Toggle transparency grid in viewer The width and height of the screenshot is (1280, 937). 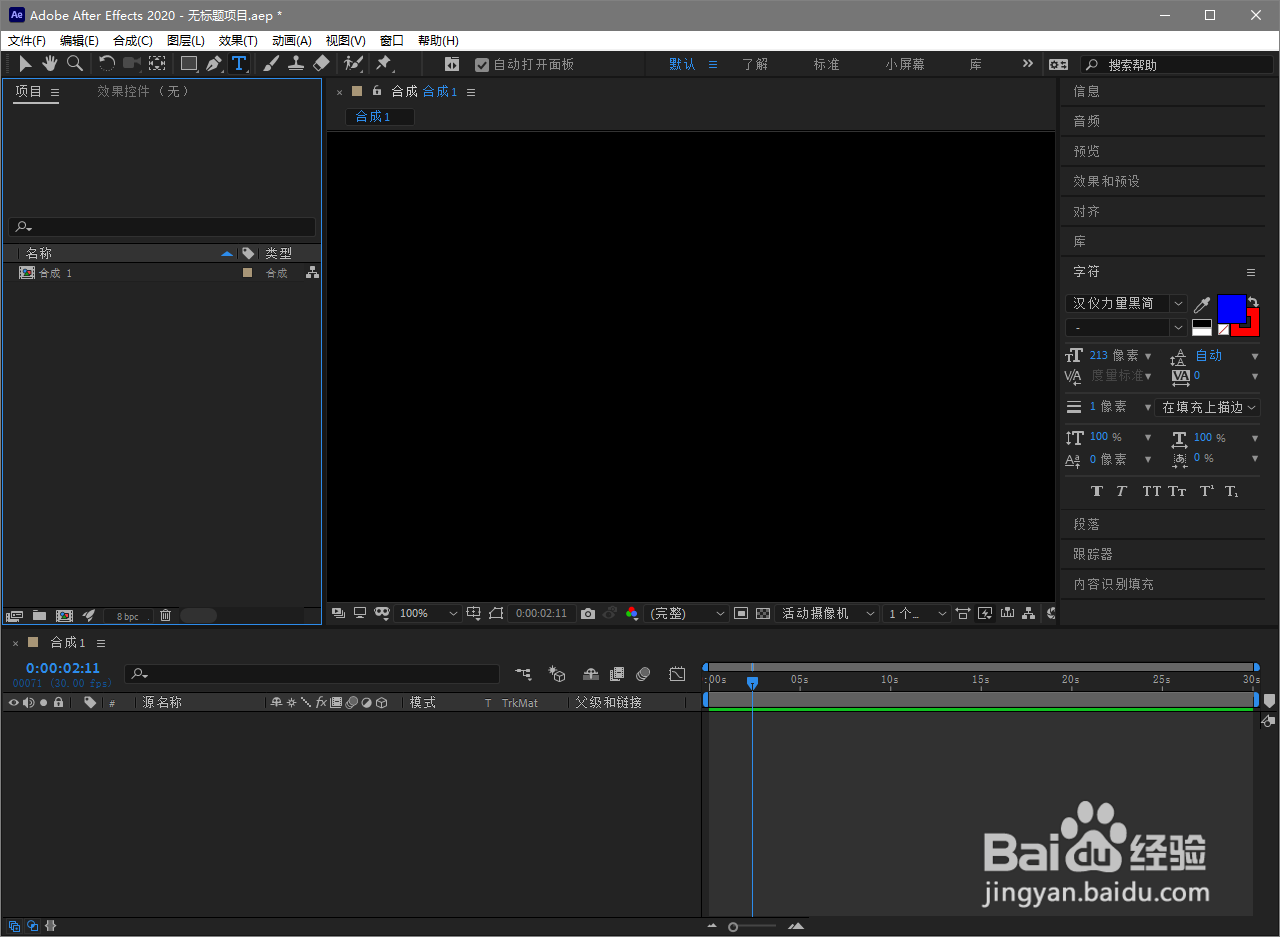[763, 613]
